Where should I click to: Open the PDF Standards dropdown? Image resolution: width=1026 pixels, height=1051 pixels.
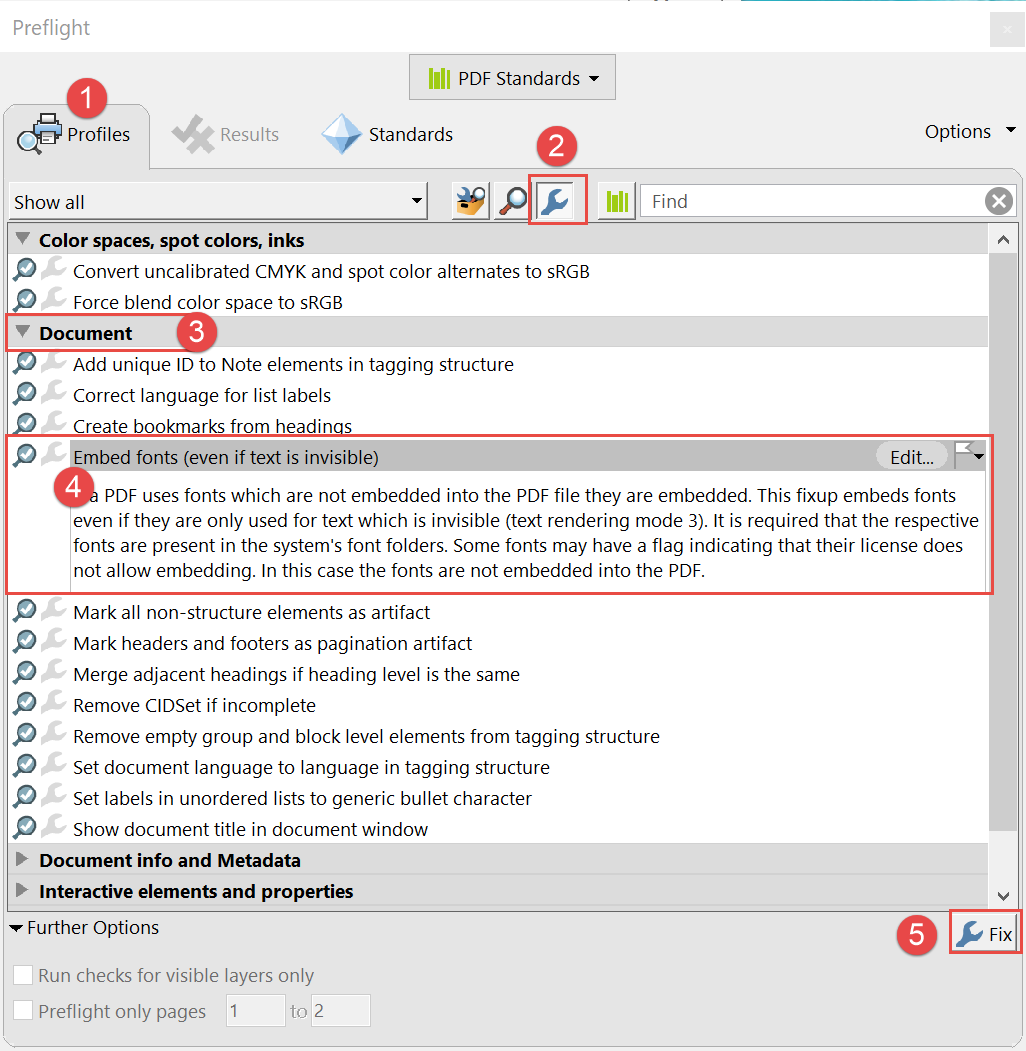tap(511, 77)
